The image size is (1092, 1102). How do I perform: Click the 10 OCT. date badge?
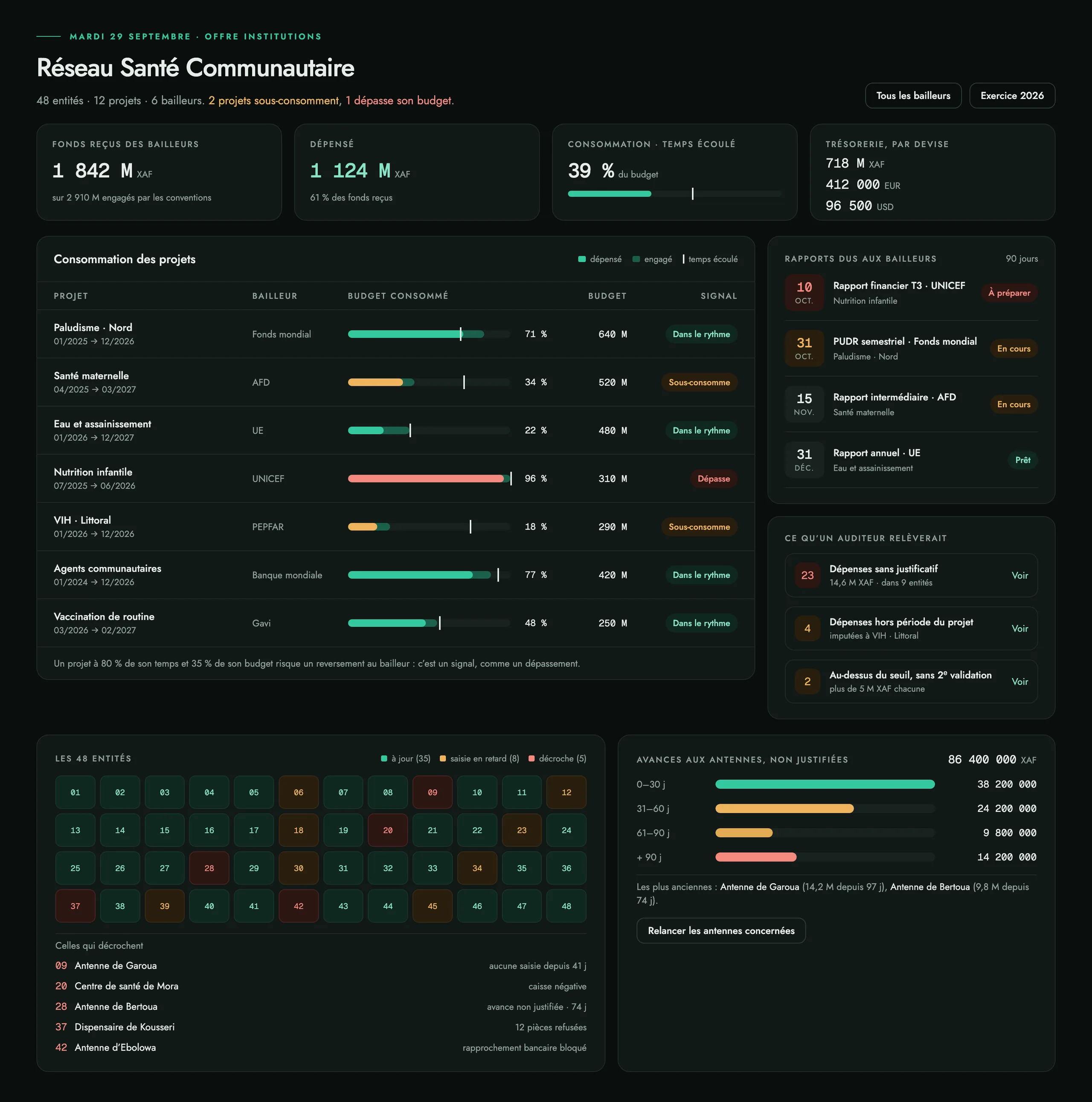pos(804,293)
